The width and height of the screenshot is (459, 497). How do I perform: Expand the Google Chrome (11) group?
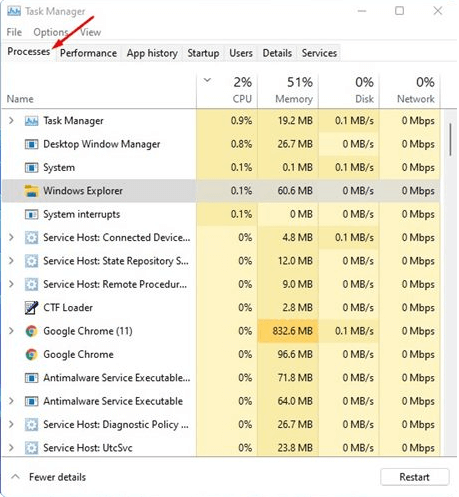[11, 331]
